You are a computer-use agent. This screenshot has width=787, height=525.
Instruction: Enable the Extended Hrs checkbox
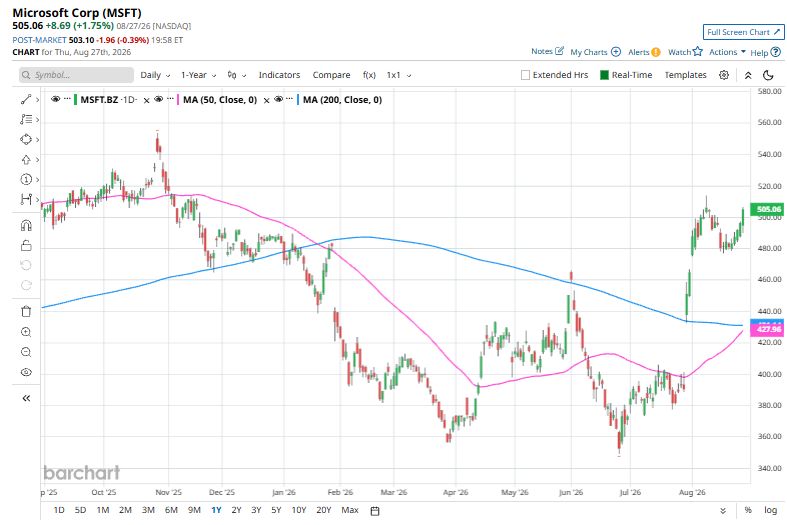pyautogui.click(x=526, y=75)
